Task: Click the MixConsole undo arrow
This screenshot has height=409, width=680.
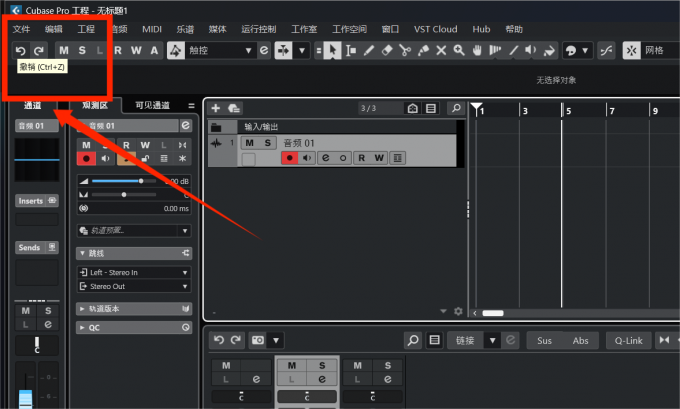Action: [219, 340]
